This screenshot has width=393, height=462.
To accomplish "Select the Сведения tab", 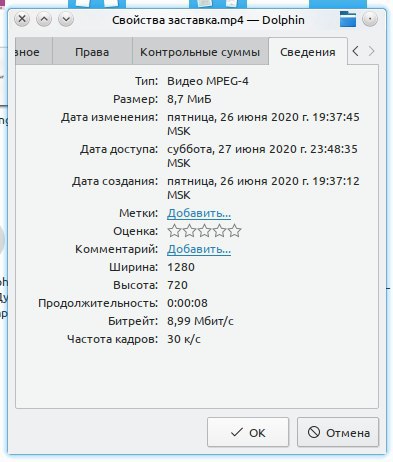I will tap(308, 52).
